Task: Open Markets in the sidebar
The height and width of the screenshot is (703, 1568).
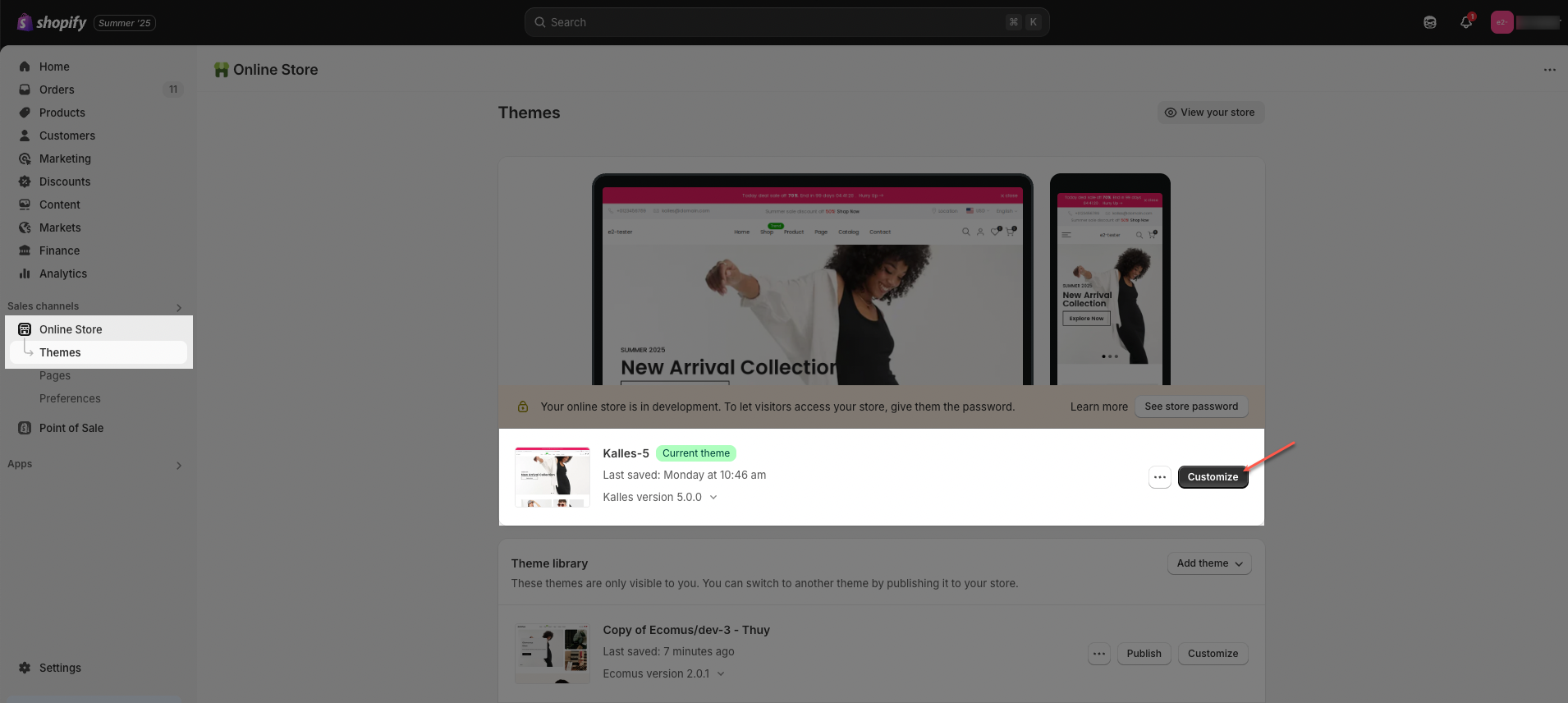Action: pos(99,227)
